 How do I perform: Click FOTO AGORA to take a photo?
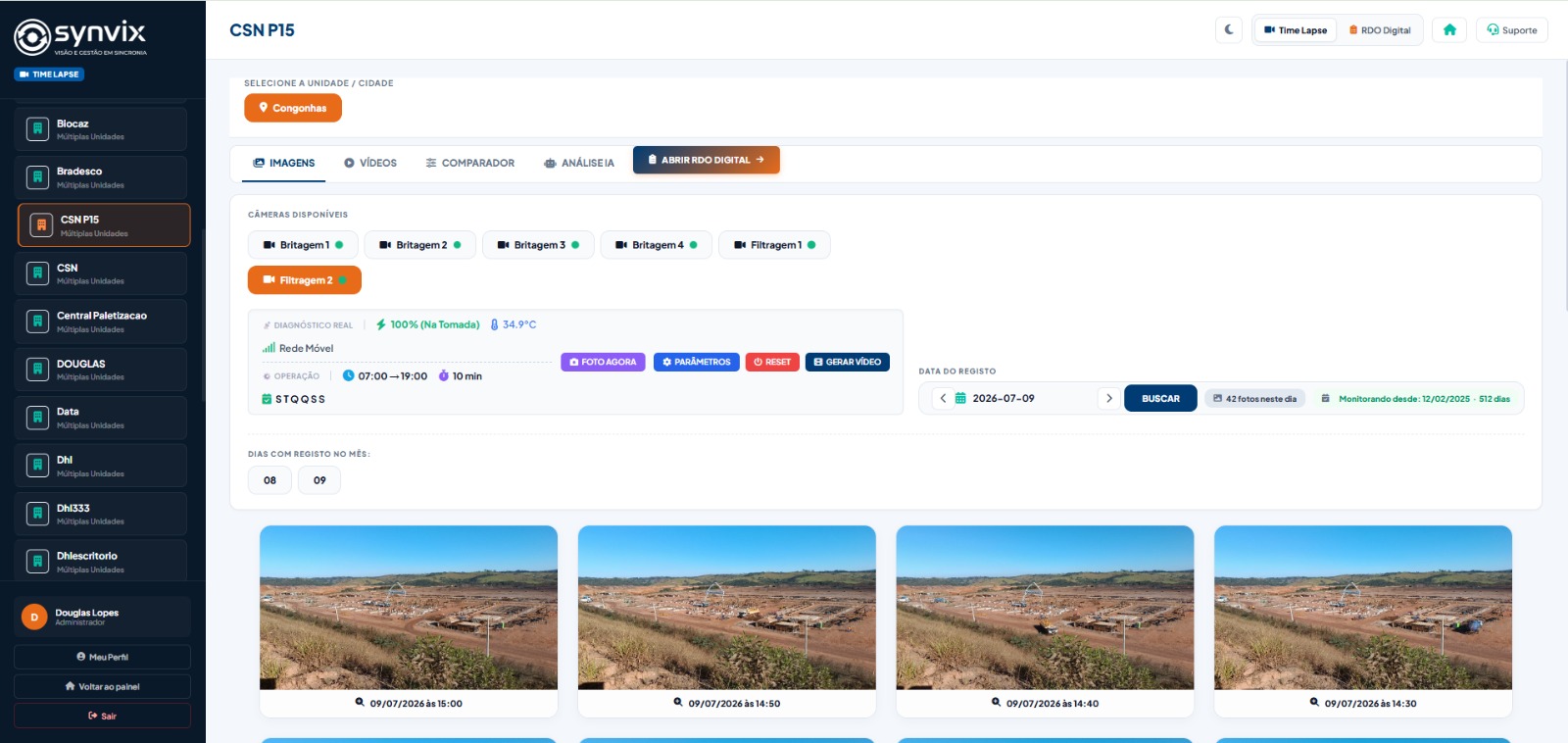point(604,362)
